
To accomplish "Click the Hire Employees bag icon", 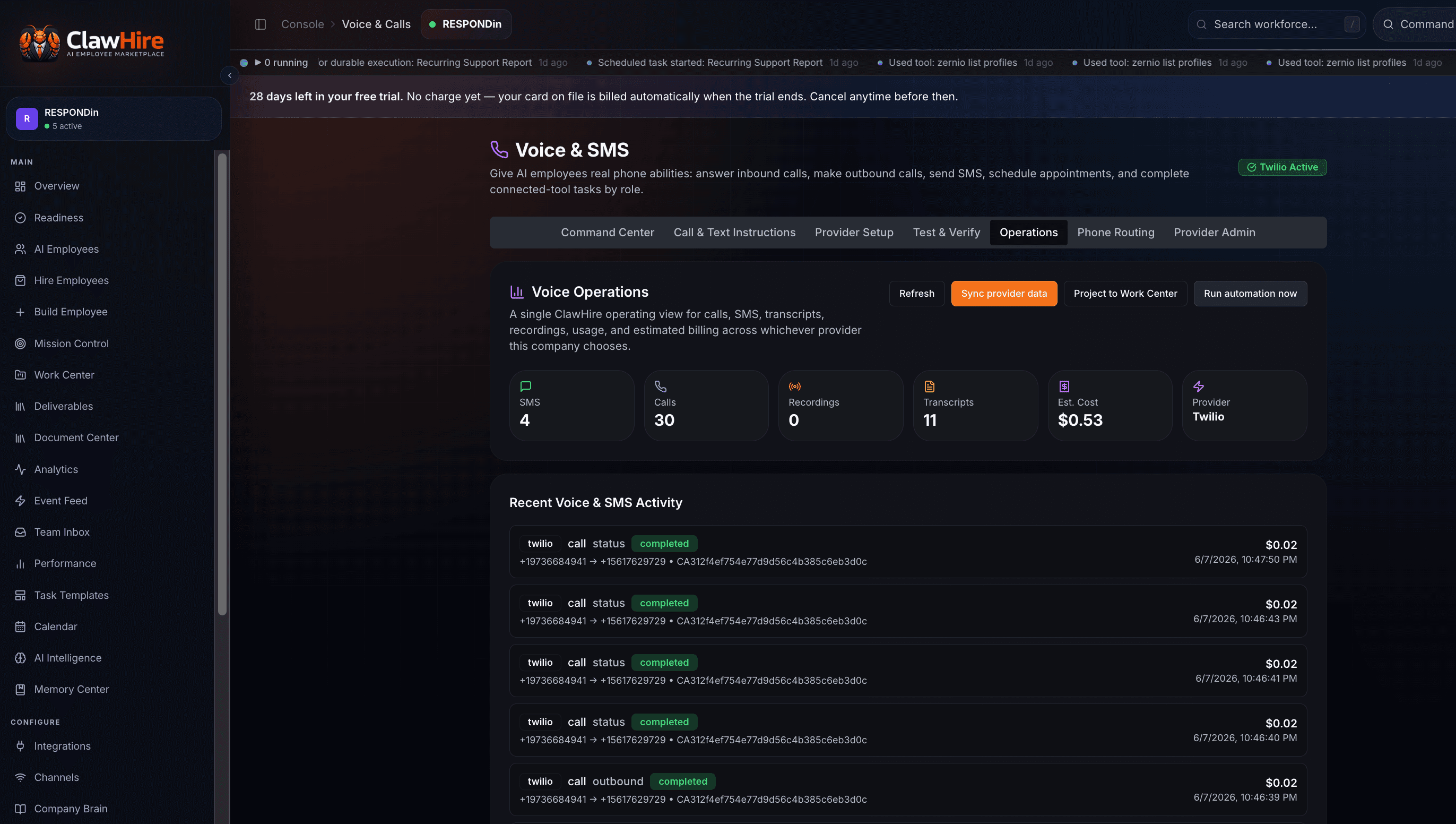I will pyautogui.click(x=20, y=281).
